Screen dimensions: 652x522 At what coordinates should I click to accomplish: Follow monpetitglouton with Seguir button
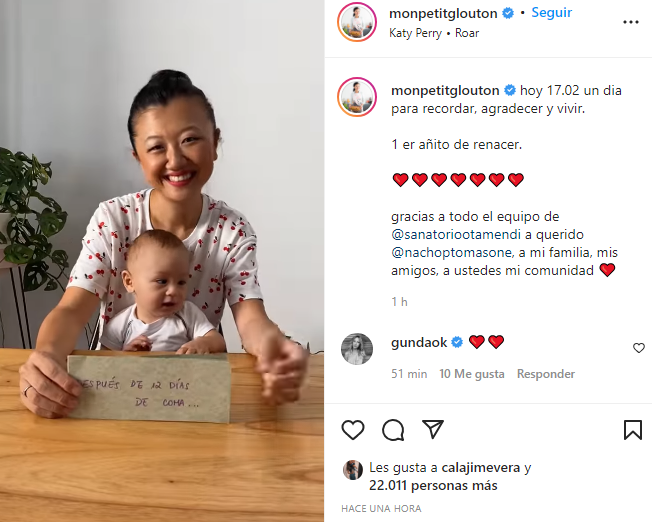(551, 12)
